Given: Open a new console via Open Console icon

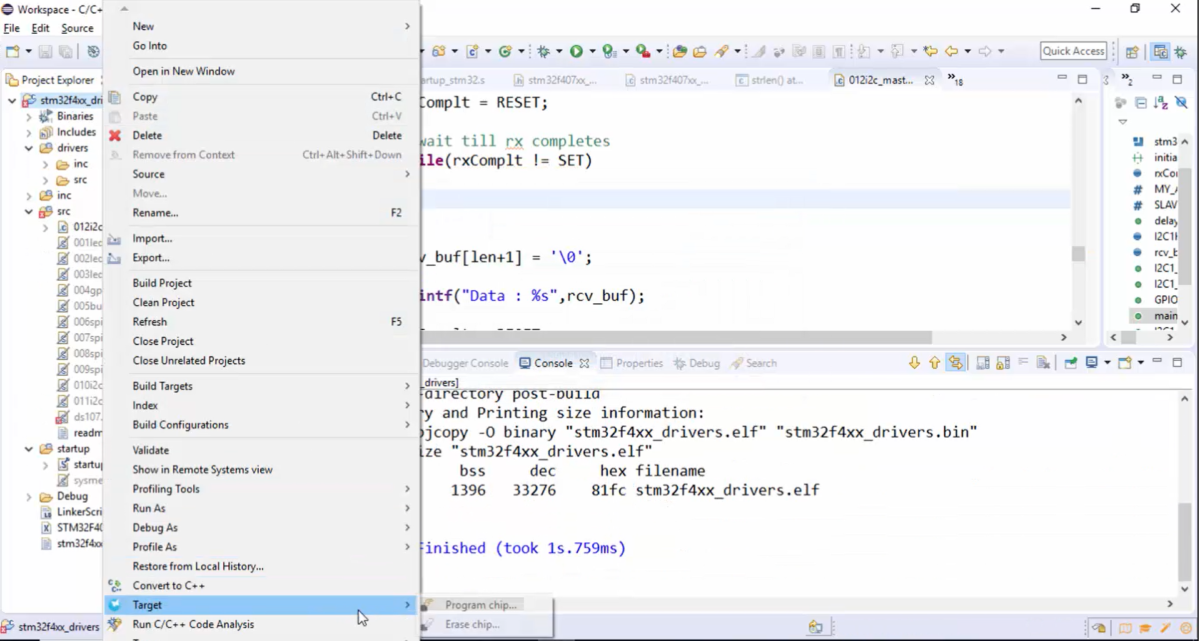Looking at the screenshot, I should [x=1126, y=362].
